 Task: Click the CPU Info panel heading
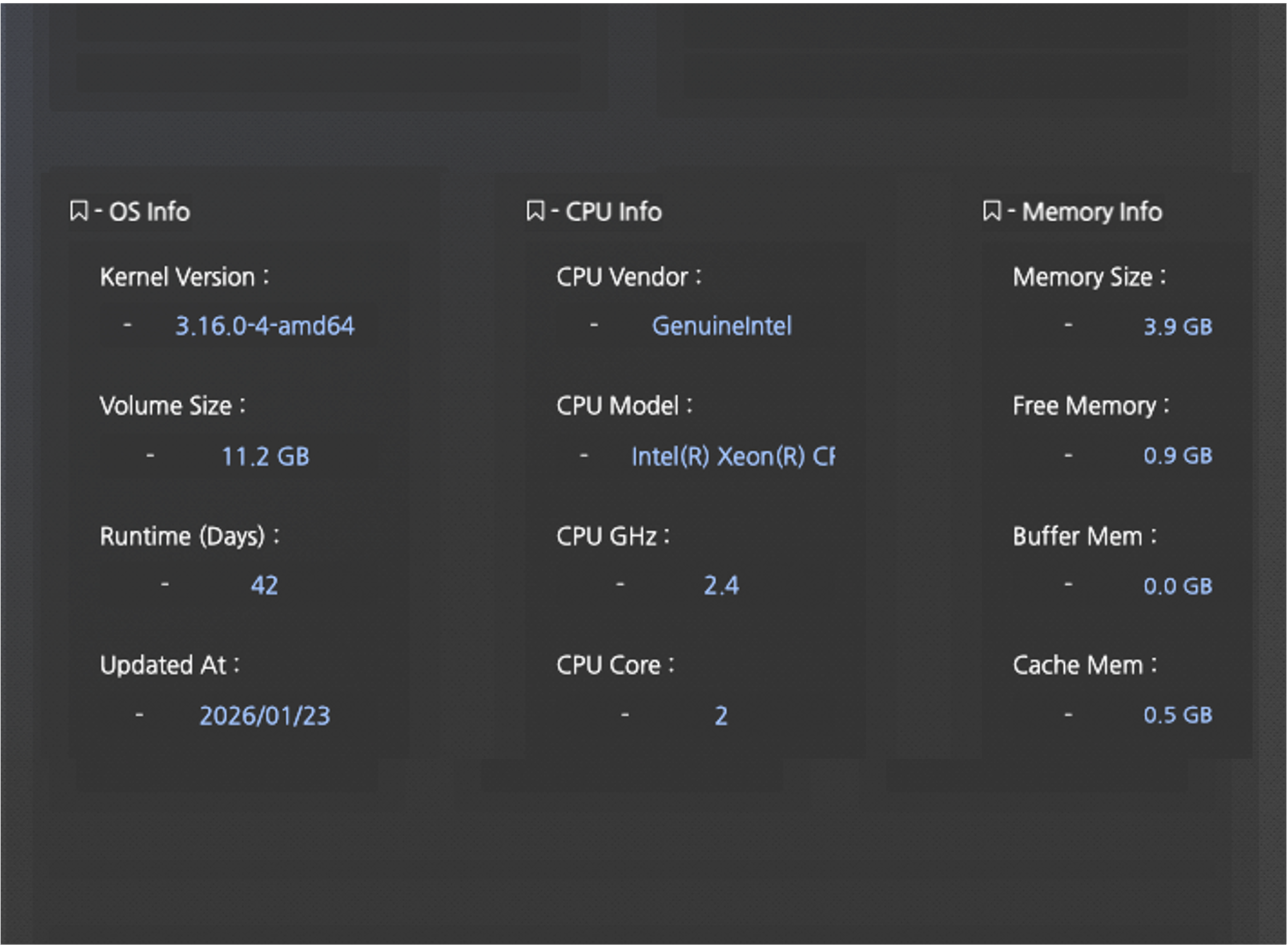click(x=613, y=212)
